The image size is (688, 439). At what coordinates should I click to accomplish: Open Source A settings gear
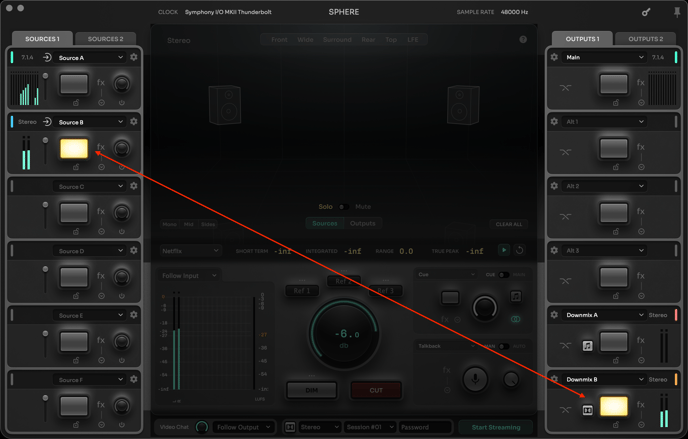(134, 58)
